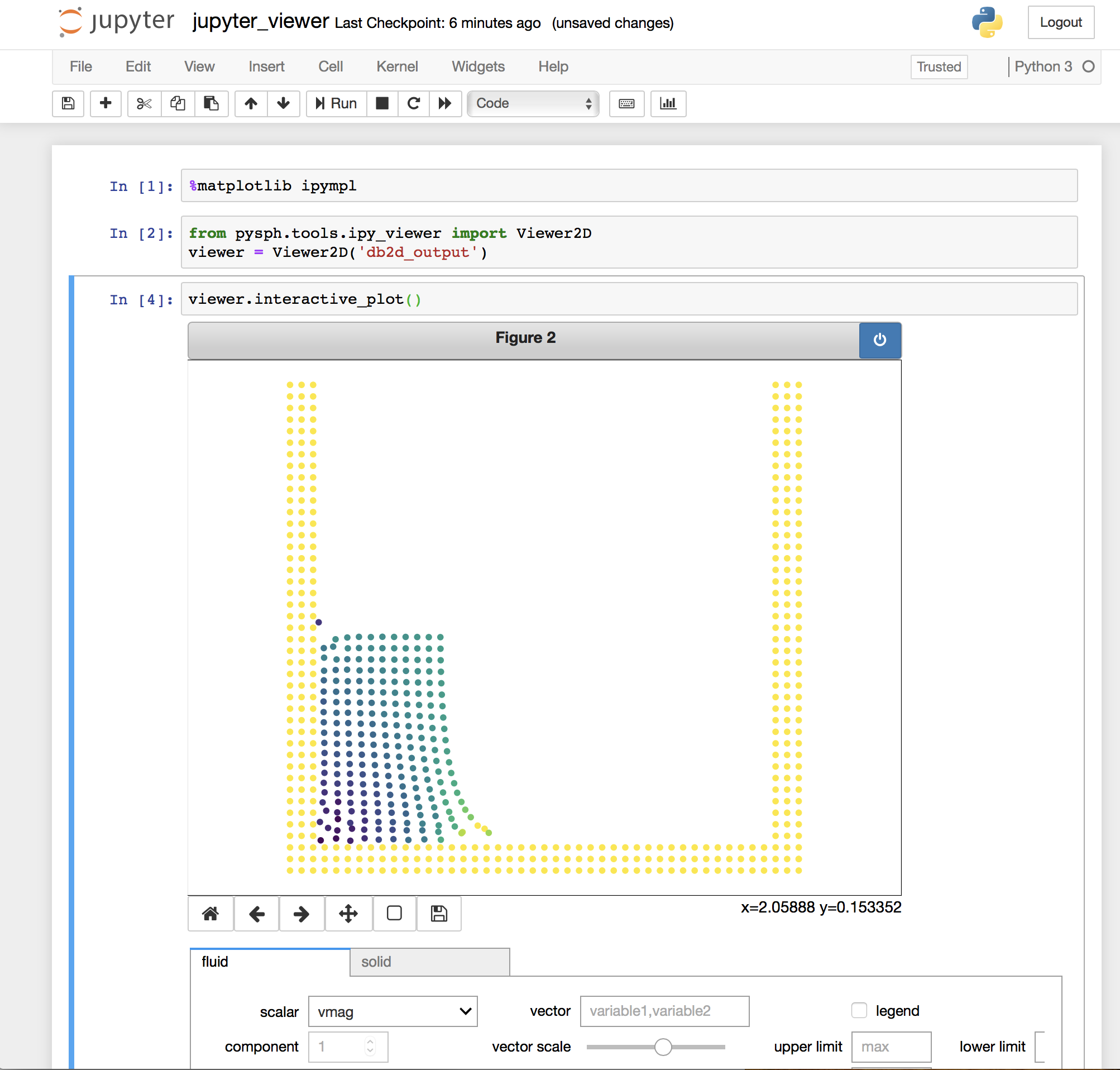
Task: Cut selected cells with the scissors icon
Action: point(144,103)
